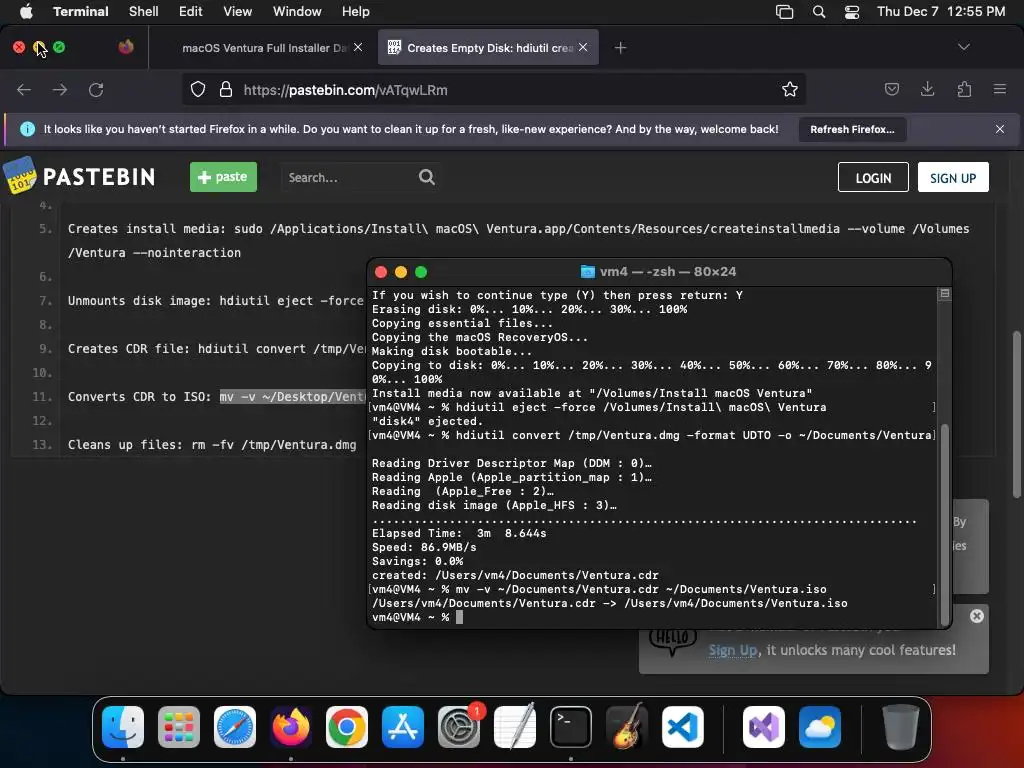The height and width of the screenshot is (768, 1024).
Task: Go back to the previous page
Action: [24, 89]
